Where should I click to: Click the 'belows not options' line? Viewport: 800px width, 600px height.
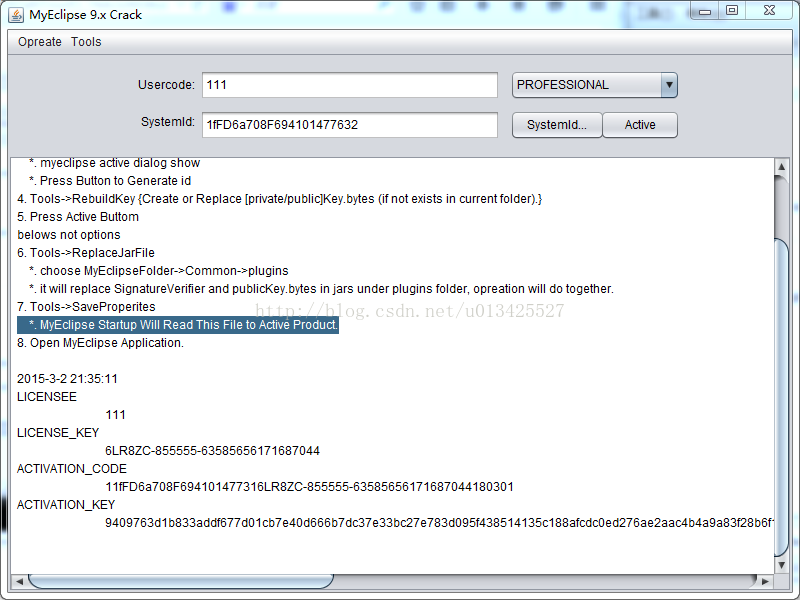pyautogui.click(x=69, y=235)
